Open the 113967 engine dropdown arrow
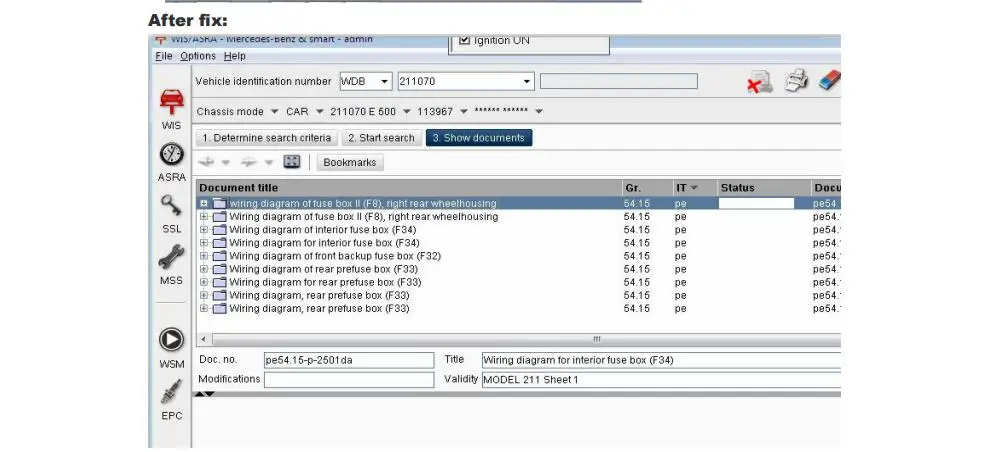Viewport: 989px width, 452px height. (464, 112)
